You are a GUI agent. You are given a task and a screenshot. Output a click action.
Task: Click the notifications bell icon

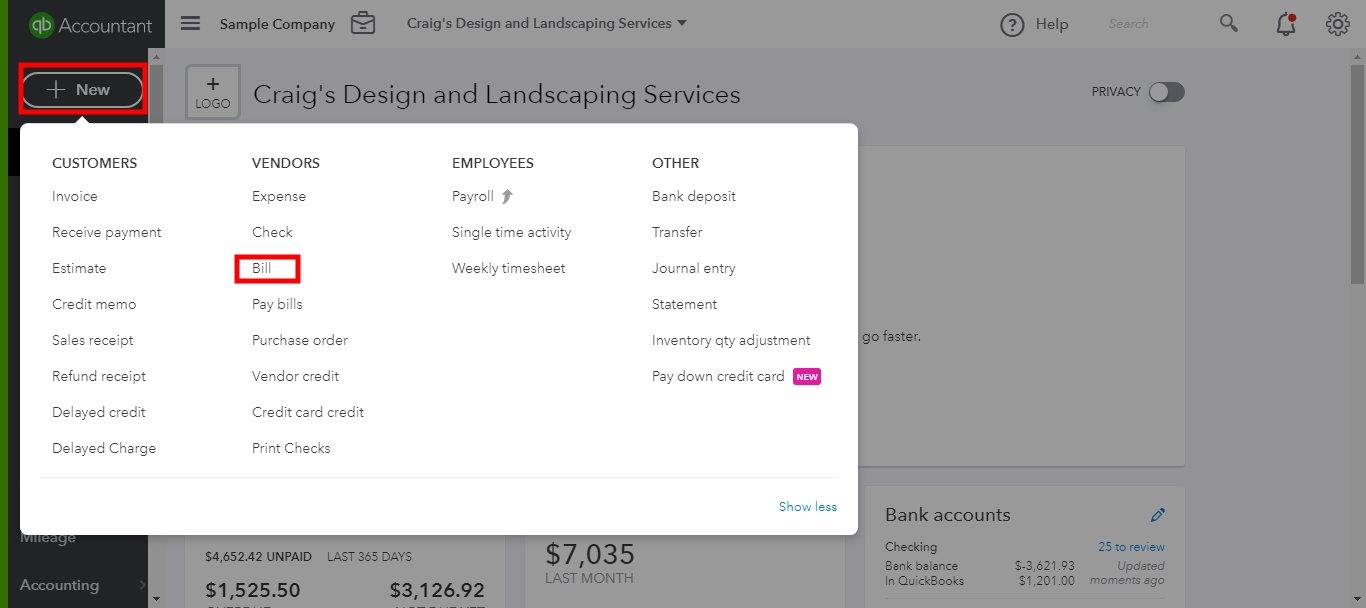tap(1285, 24)
